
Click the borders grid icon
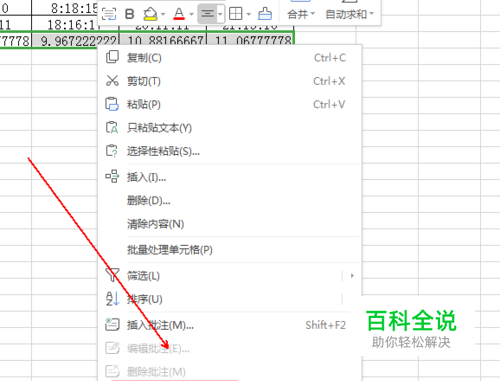click(236, 14)
